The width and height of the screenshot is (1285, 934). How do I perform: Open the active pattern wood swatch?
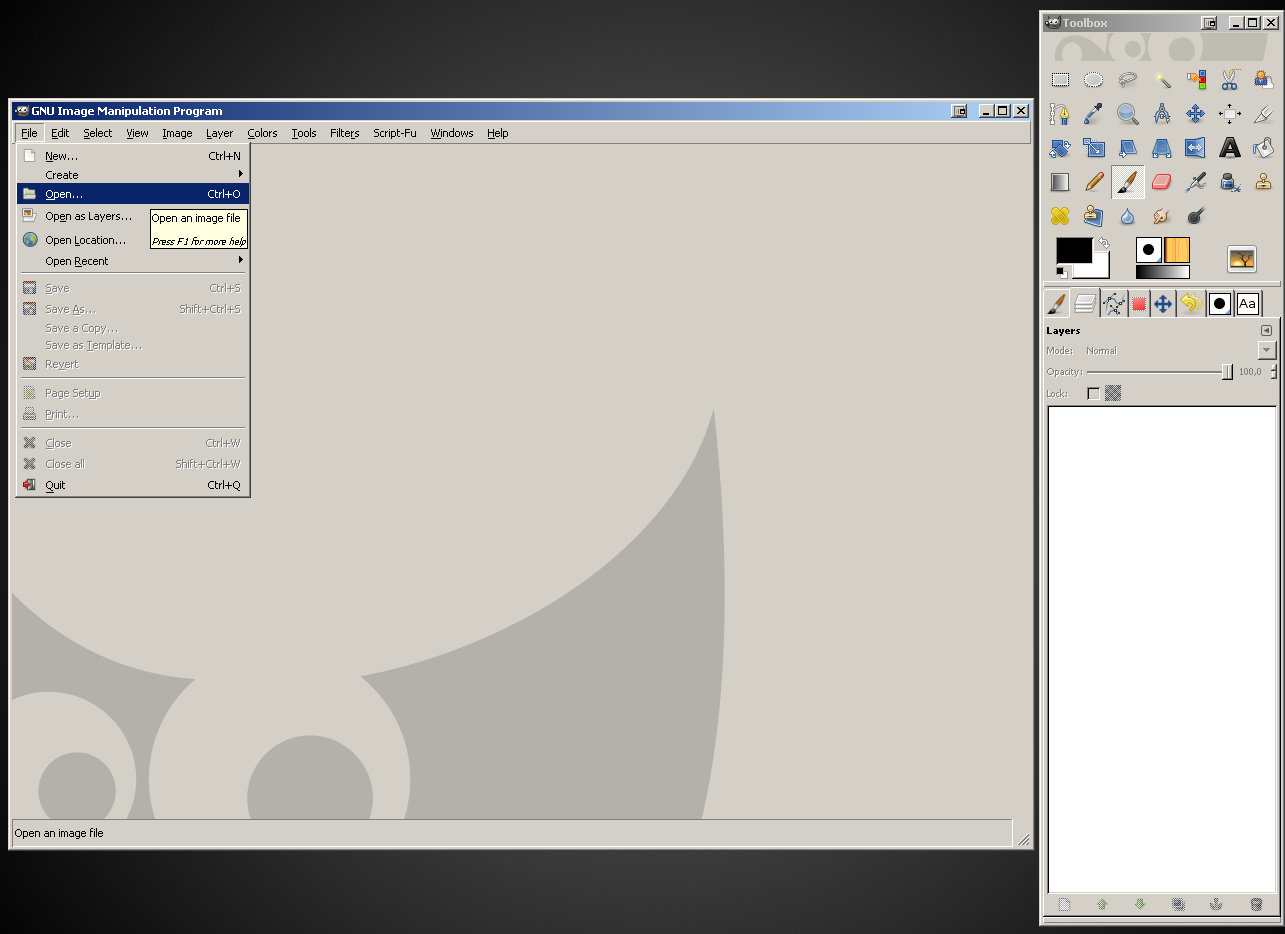pyautogui.click(x=1177, y=250)
